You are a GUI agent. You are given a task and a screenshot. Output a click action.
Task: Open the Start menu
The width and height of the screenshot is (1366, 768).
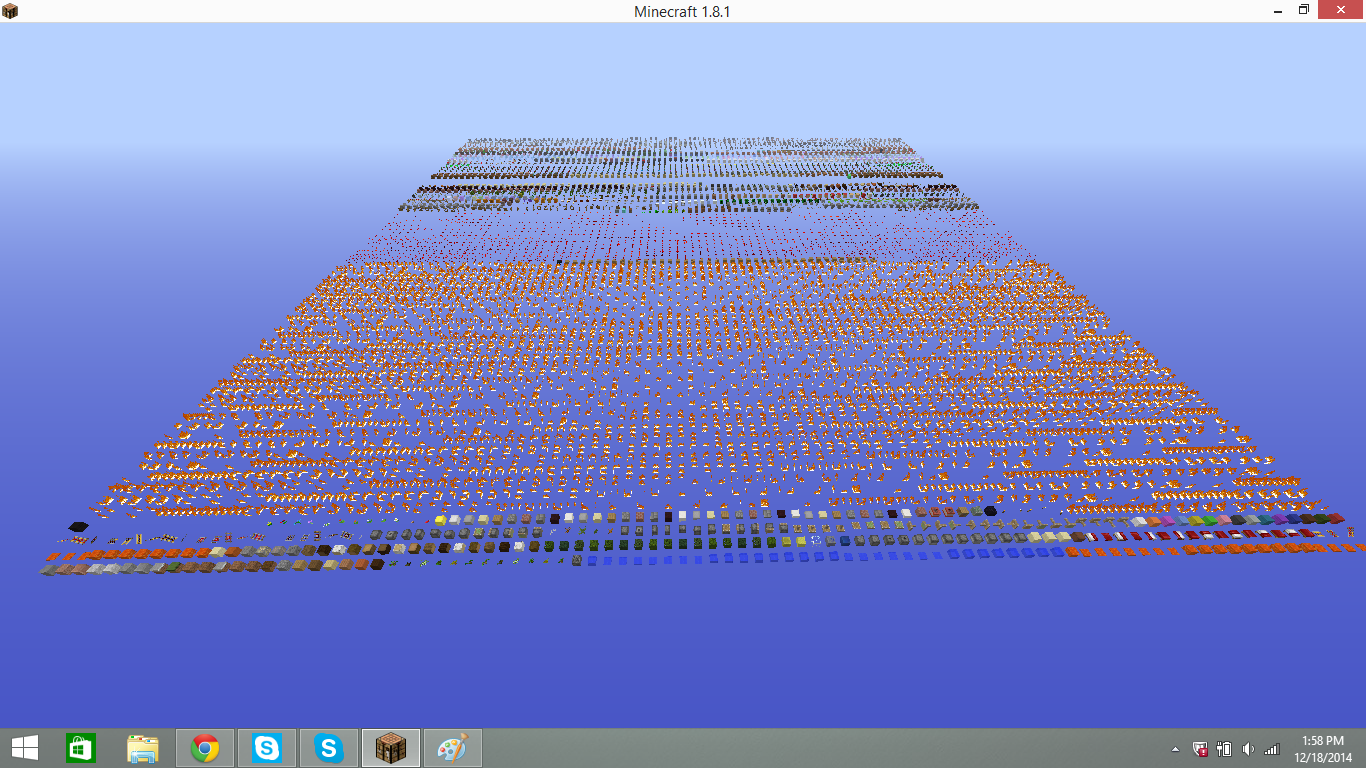(x=24, y=747)
